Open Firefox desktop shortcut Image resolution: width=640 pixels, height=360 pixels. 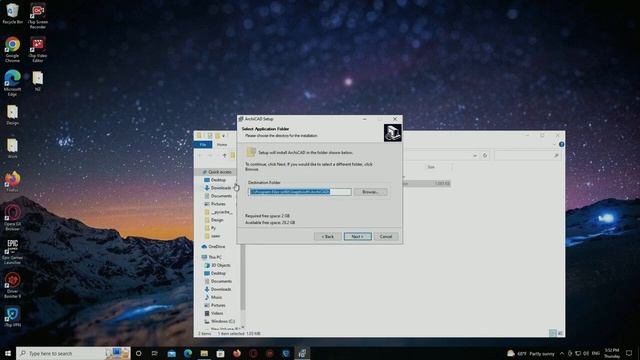[x=12, y=182]
